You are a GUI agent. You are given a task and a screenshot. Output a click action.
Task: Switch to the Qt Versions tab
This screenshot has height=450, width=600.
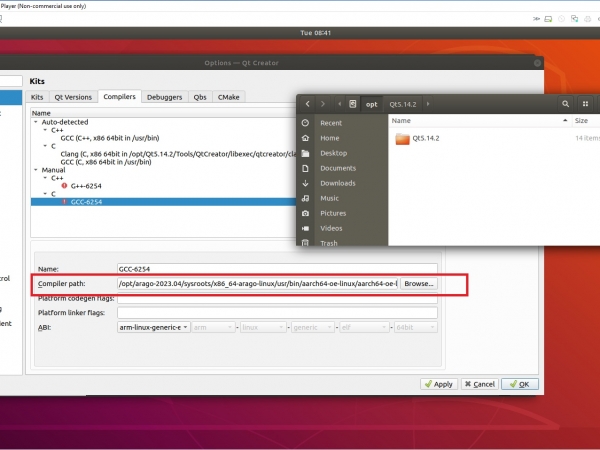click(75, 97)
